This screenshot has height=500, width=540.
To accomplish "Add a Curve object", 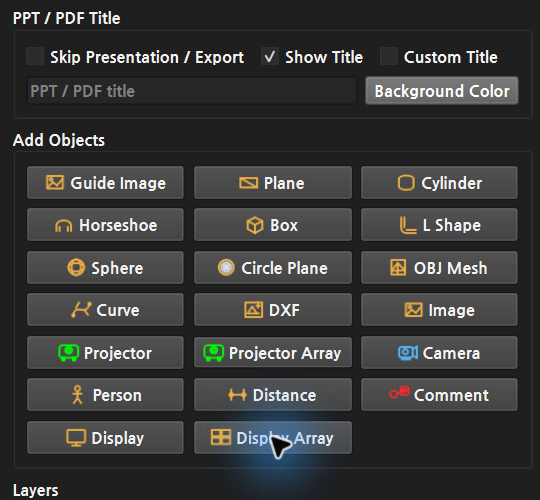I will click(105, 310).
